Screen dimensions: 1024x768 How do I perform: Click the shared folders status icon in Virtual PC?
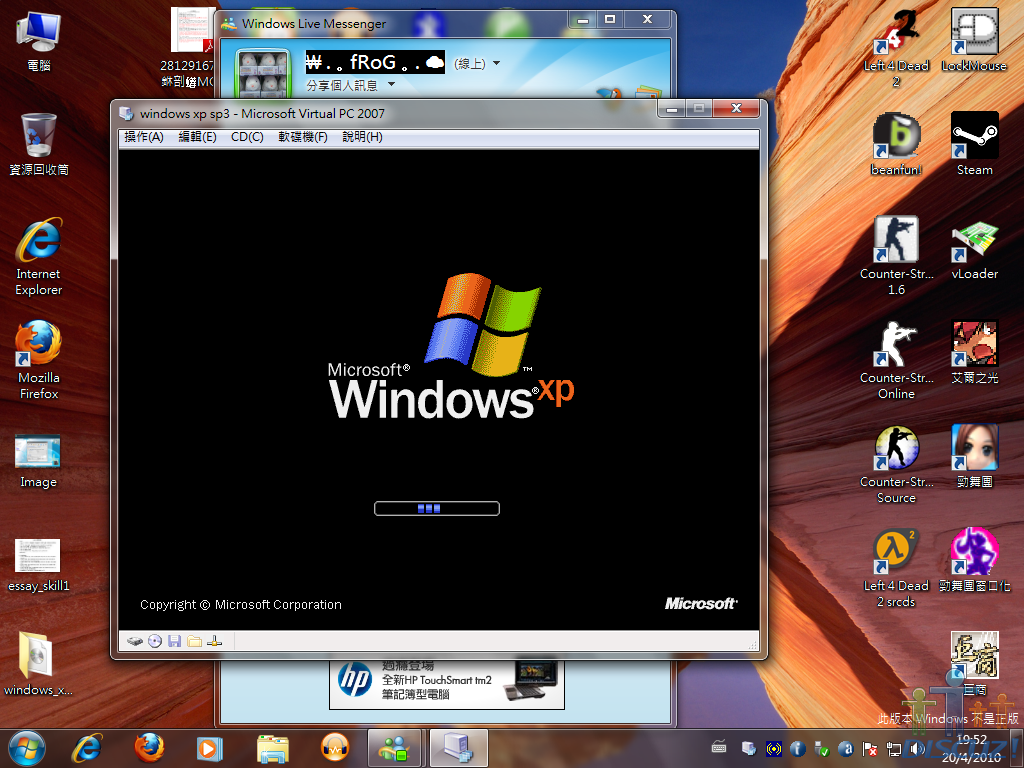pos(195,641)
